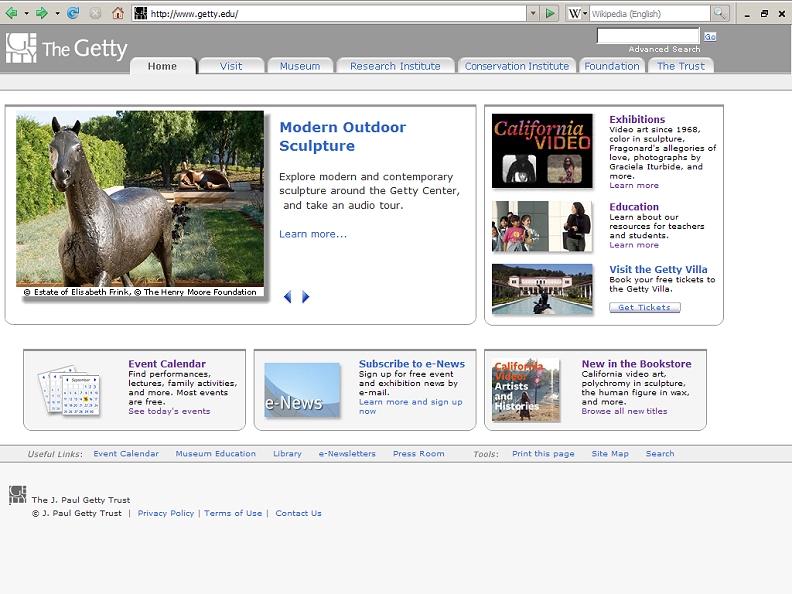Click the site favicon in the address bar
The width and height of the screenshot is (792, 594).
(x=141, y=14)
